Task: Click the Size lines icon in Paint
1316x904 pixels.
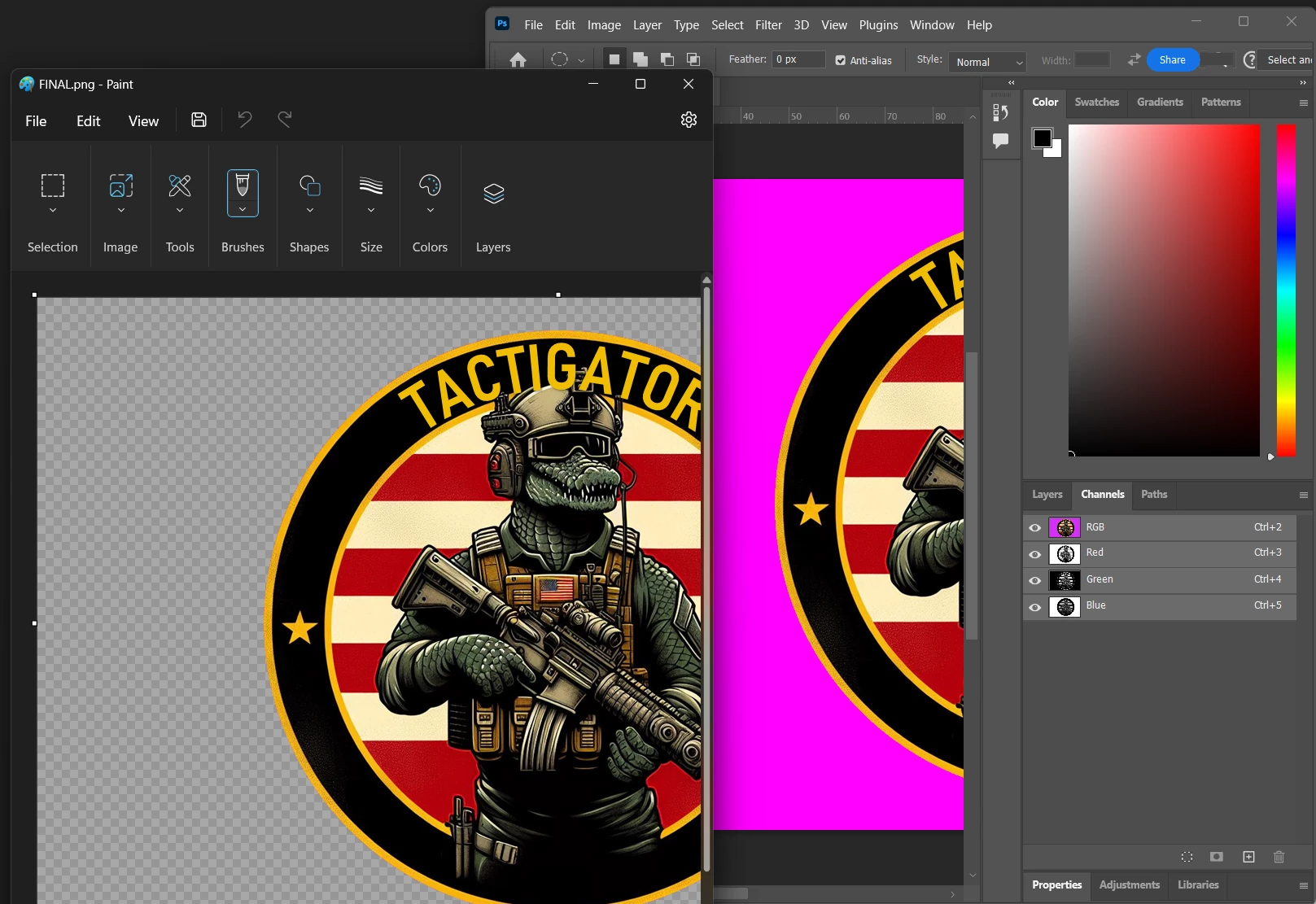Action: [x=371, y=186]
